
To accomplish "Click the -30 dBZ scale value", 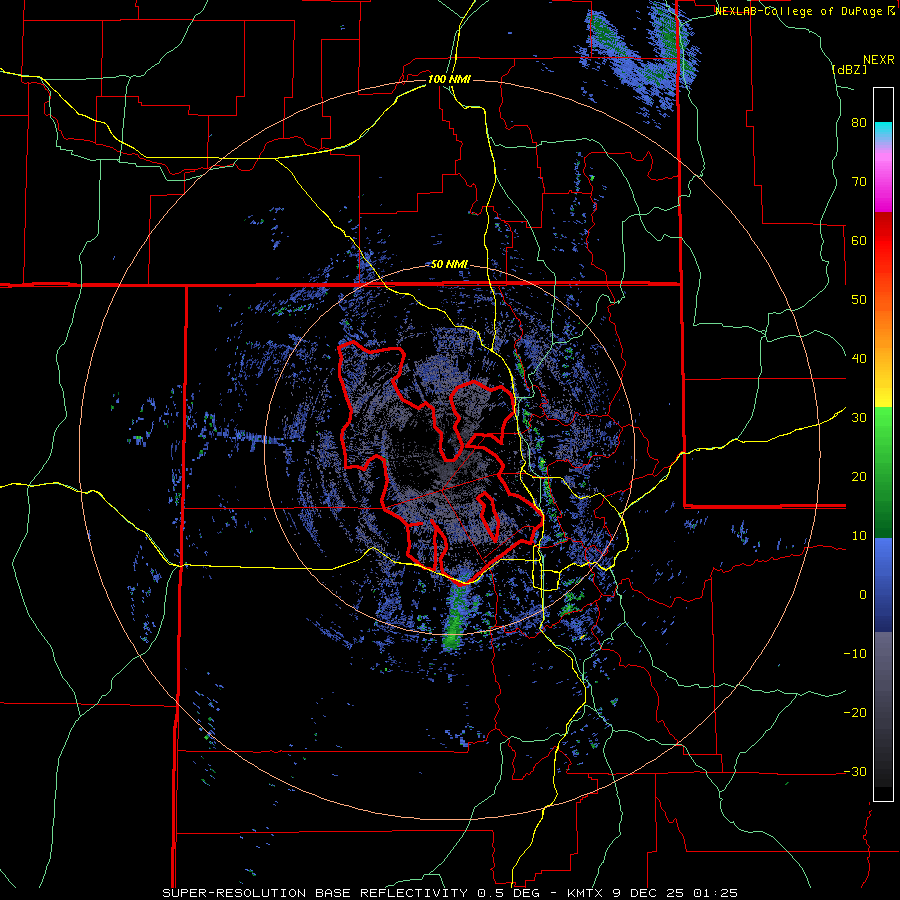I will (x=855, y=771).
